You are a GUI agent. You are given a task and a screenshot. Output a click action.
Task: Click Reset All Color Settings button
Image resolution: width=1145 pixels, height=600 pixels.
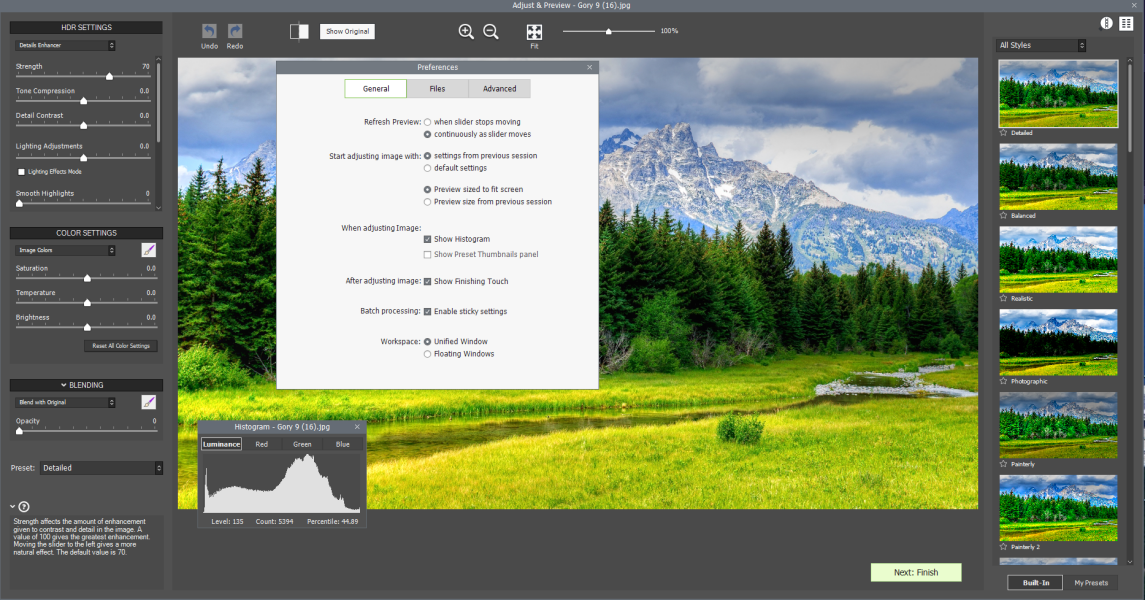[x=121, y=346]
